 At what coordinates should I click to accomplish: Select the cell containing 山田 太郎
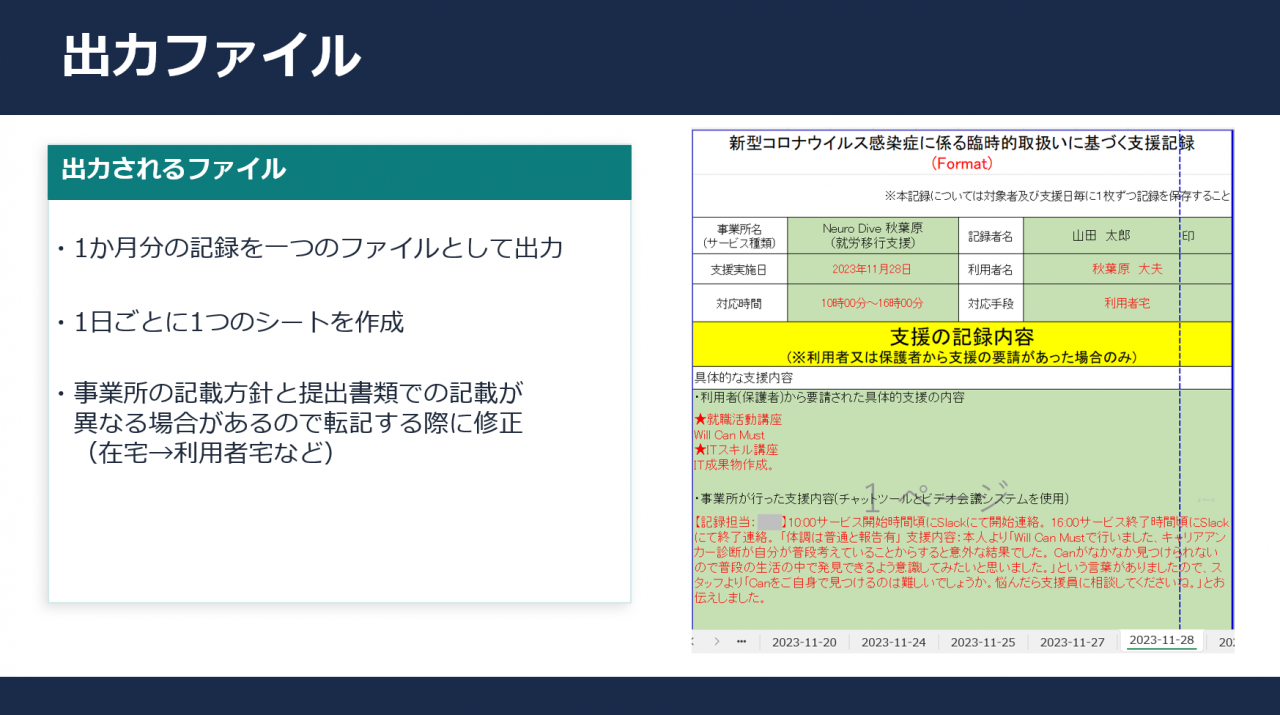tap(1101, 236)
